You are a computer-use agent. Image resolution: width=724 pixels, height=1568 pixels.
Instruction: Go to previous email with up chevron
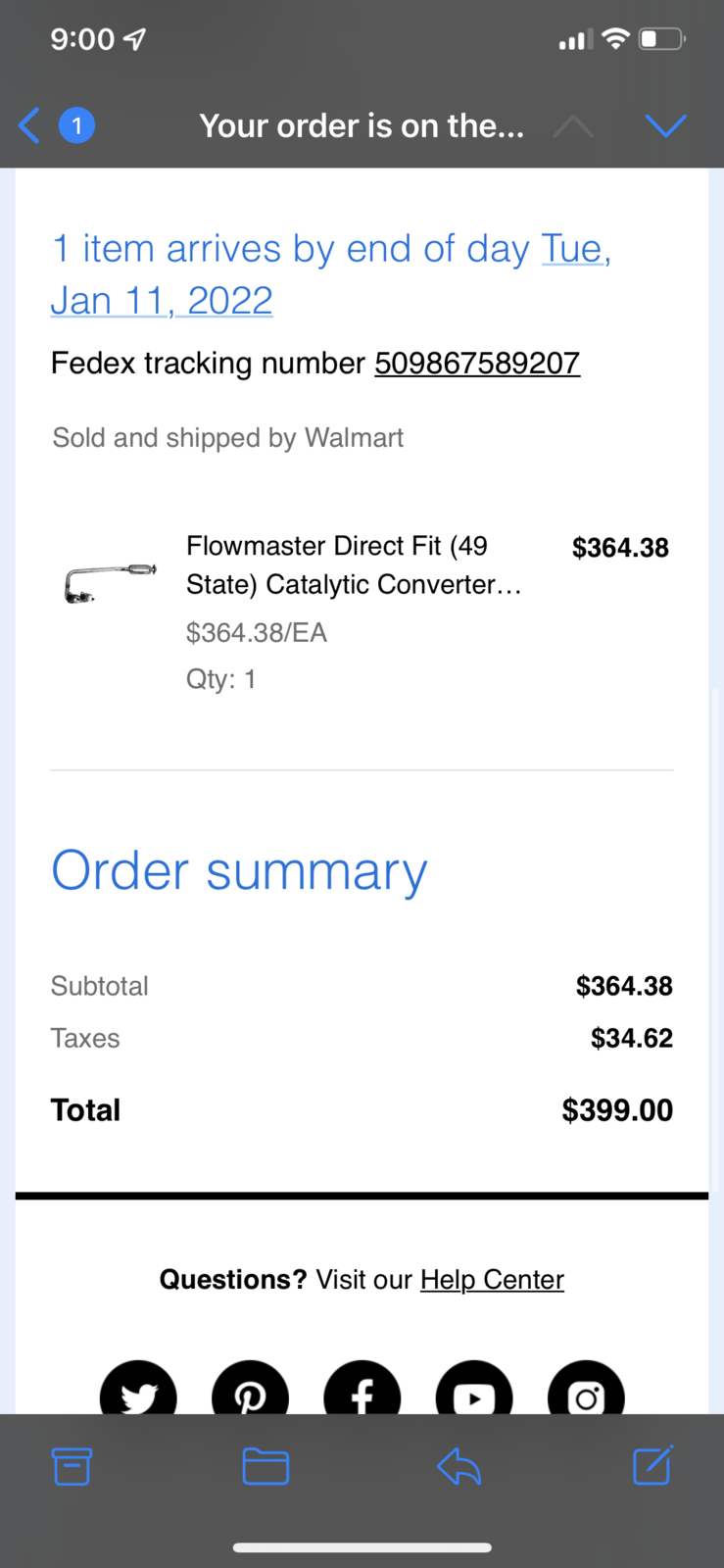pos(573,125)
